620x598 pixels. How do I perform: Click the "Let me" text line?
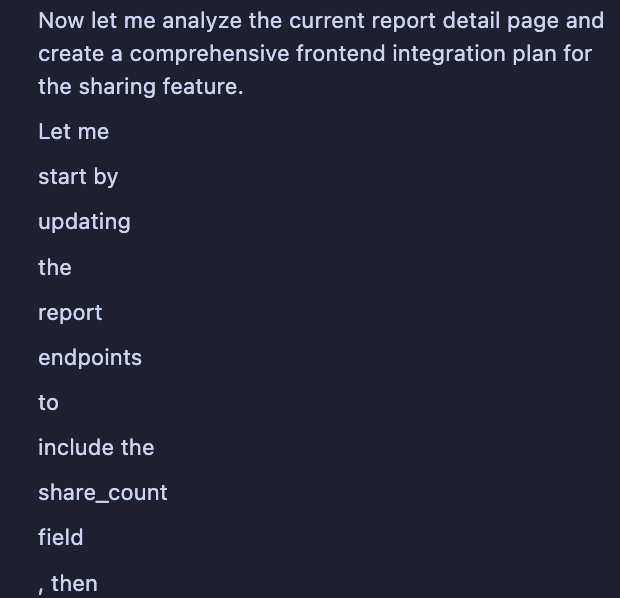tap(74, 132)
